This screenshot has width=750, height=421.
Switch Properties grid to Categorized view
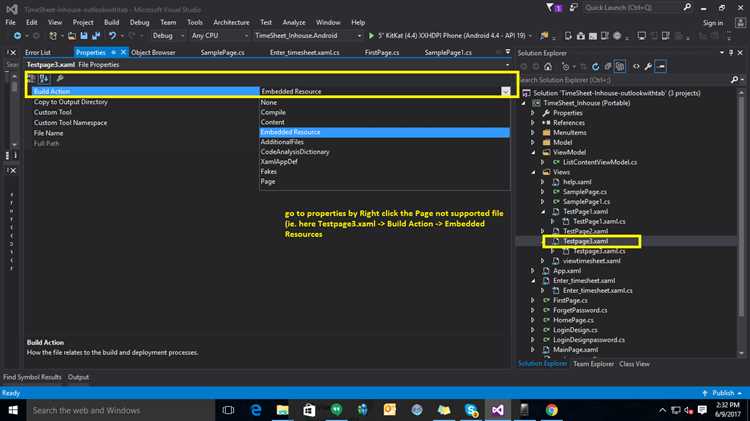click(32, 78)
